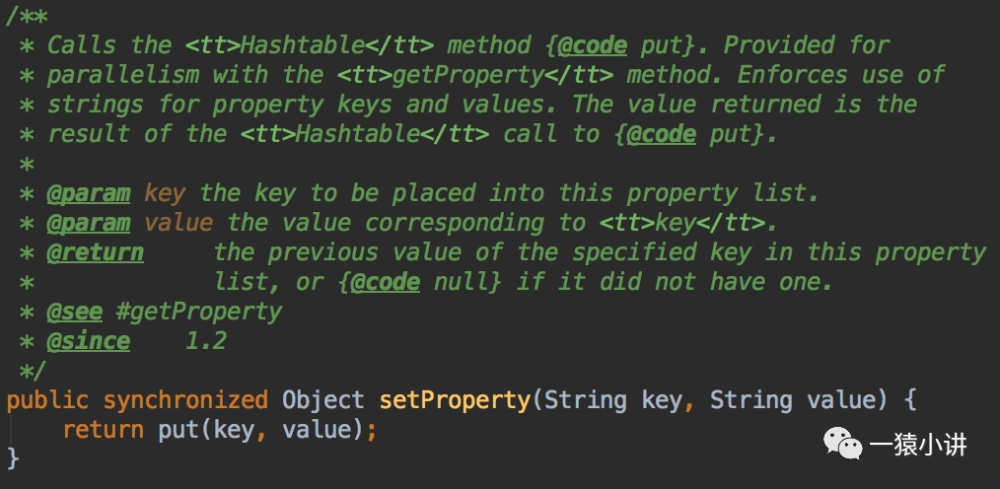Screen dimensions: 1000x489
Task: Click the setProperty method name
Action: [454, 401]
